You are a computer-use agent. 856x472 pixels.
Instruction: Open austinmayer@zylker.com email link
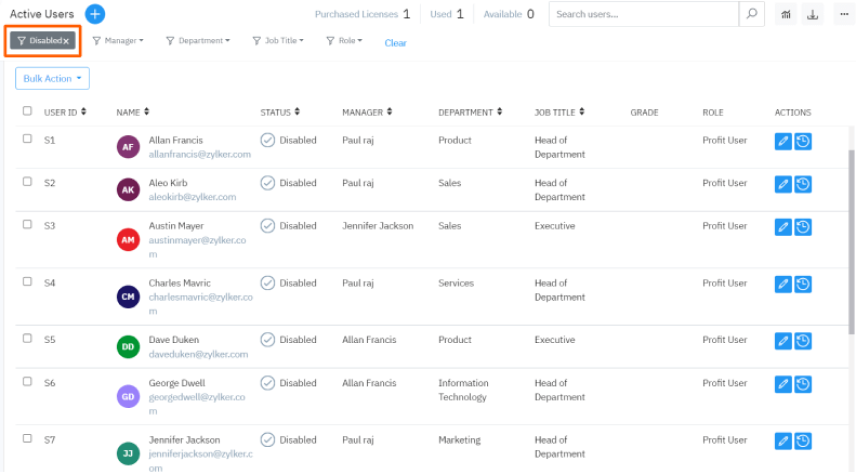click(x=197, y=247)
